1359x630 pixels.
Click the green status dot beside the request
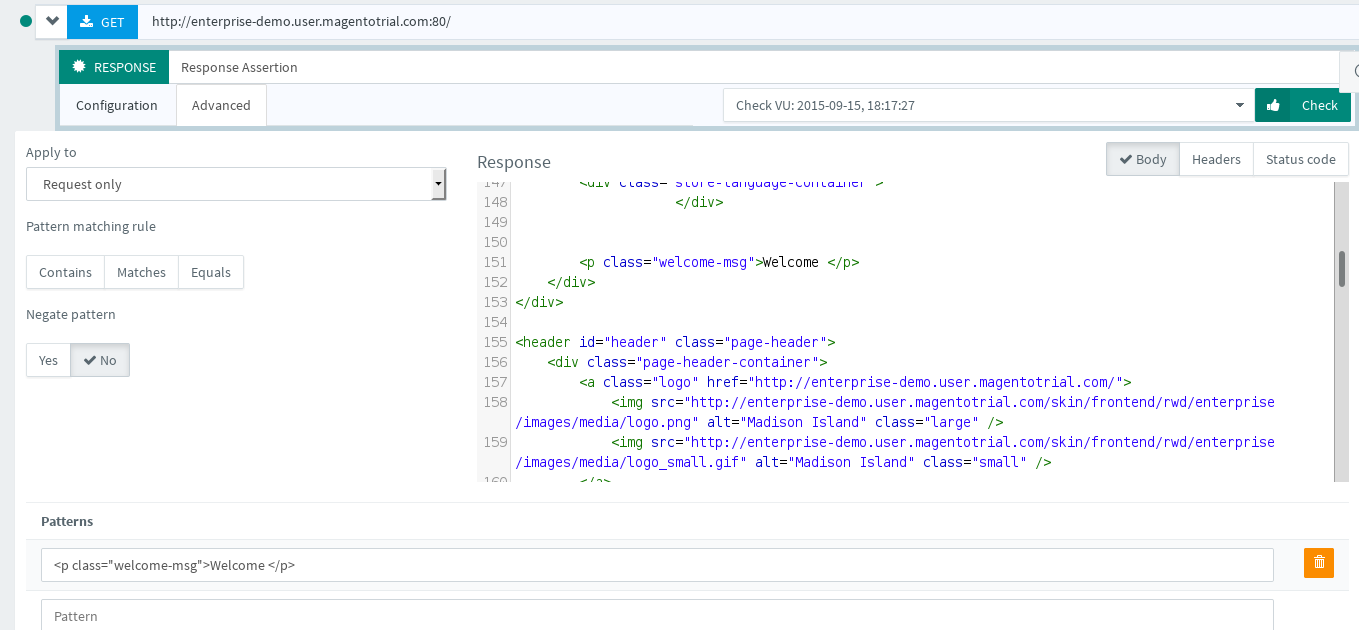(x=26, y=21)
